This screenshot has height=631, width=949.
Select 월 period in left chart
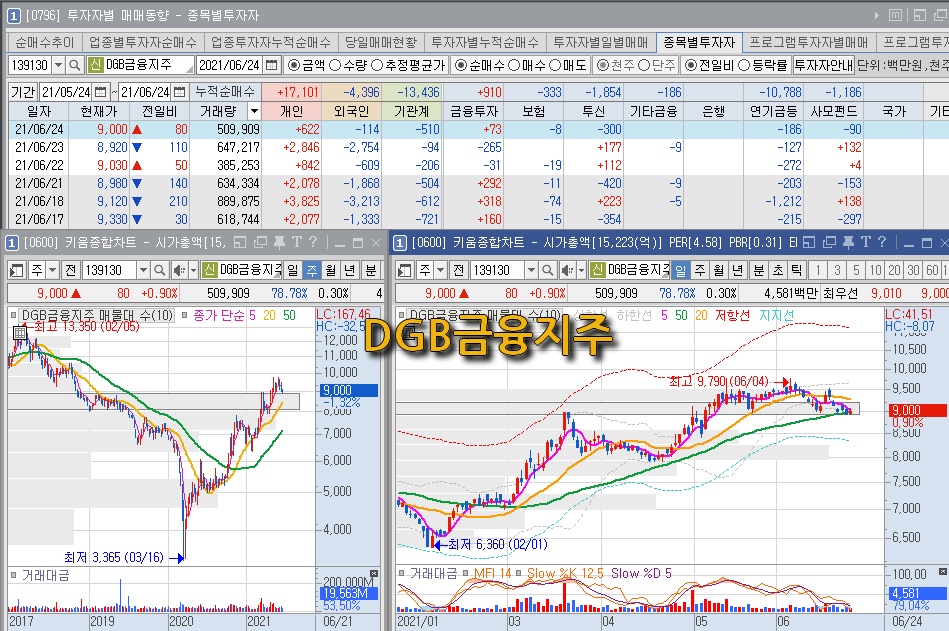coord(330,270)
